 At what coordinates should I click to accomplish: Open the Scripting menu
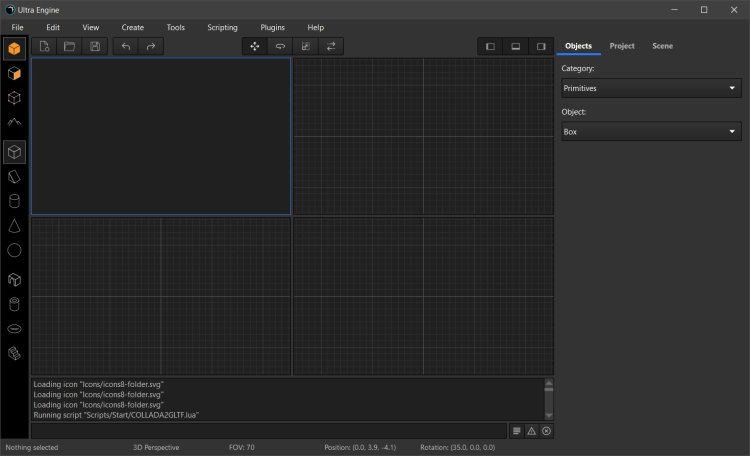(x=222, y=27)
